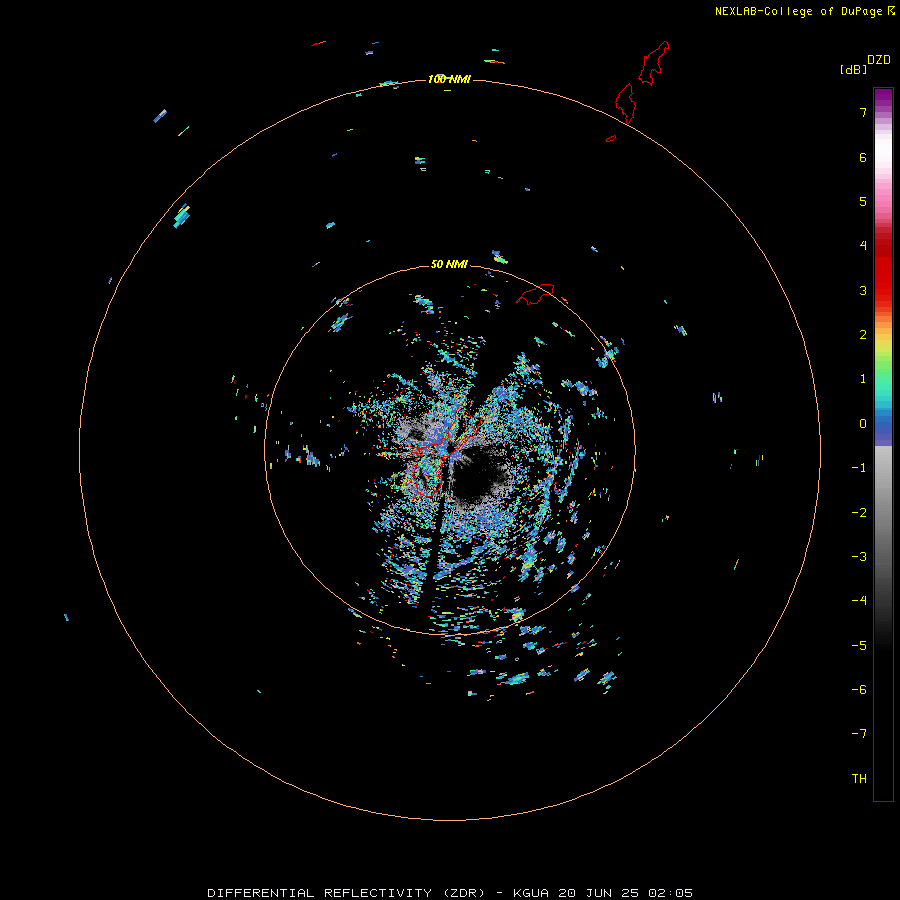This screenshot has width=900, height=900.
Task: Click the 1 value on the color scale
Action: tap(863, 379)
